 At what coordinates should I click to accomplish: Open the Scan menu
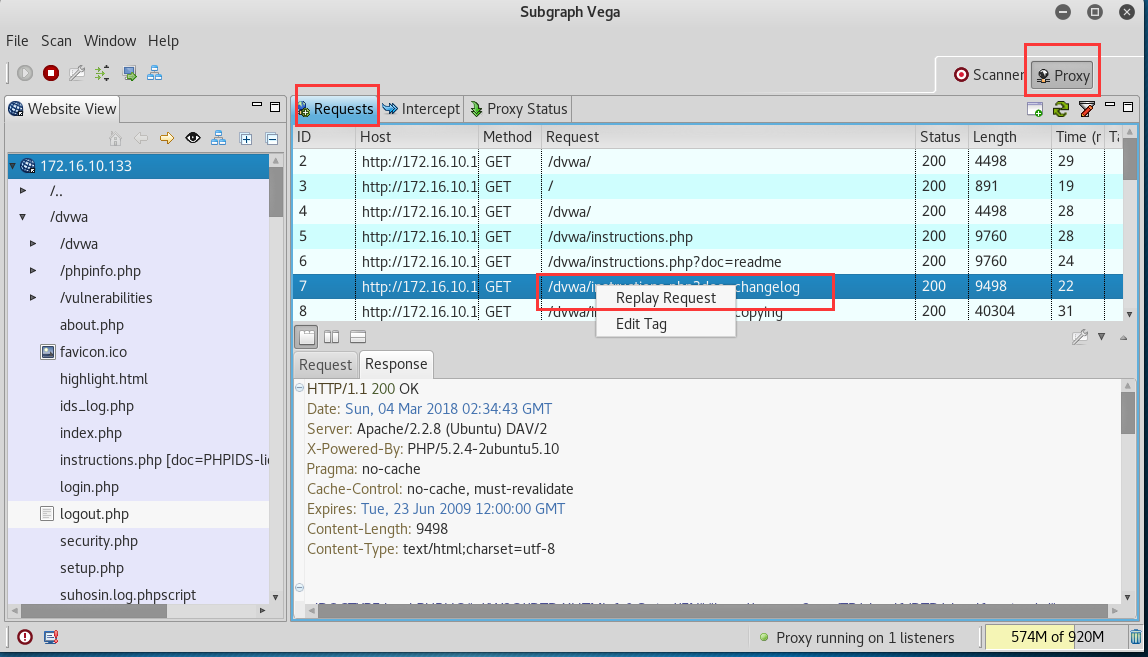[x=56, y=41]
